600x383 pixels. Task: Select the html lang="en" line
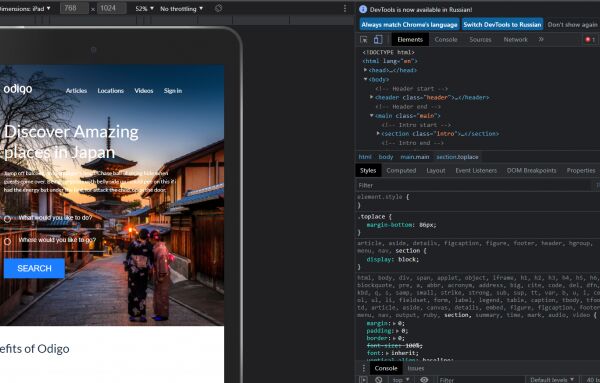tap(390, 61)
